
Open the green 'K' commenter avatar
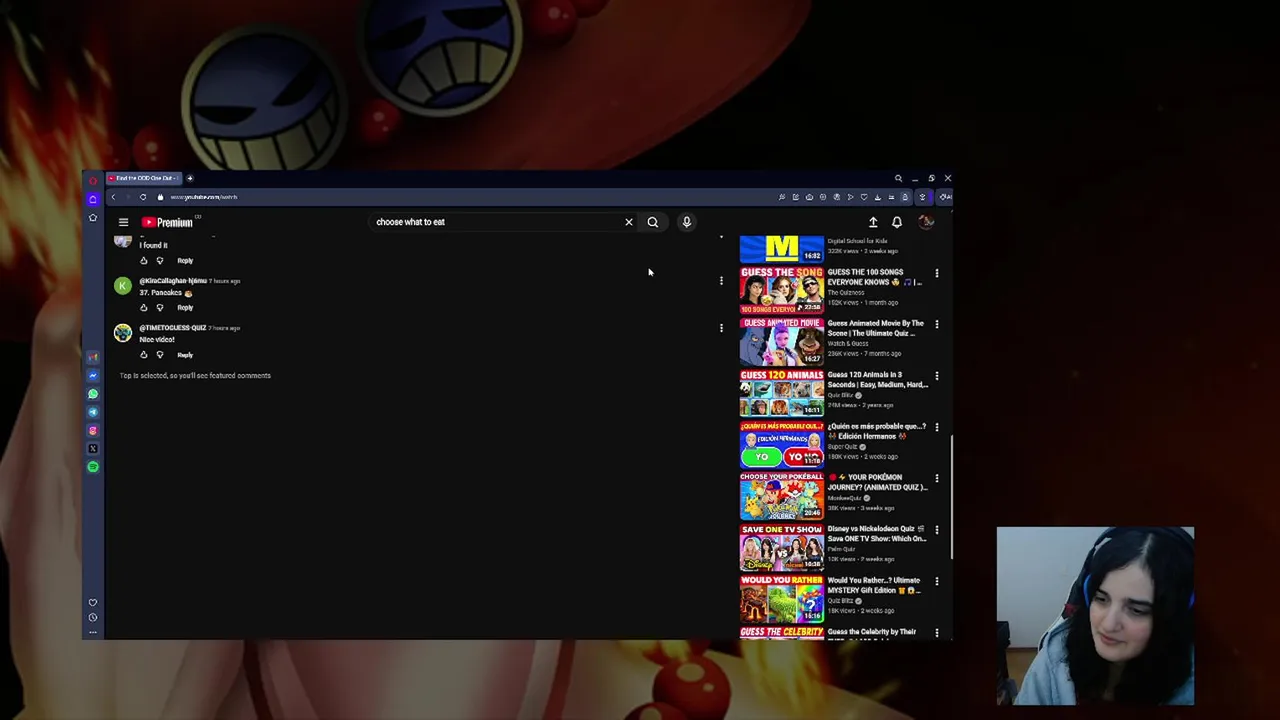point(122,286)
